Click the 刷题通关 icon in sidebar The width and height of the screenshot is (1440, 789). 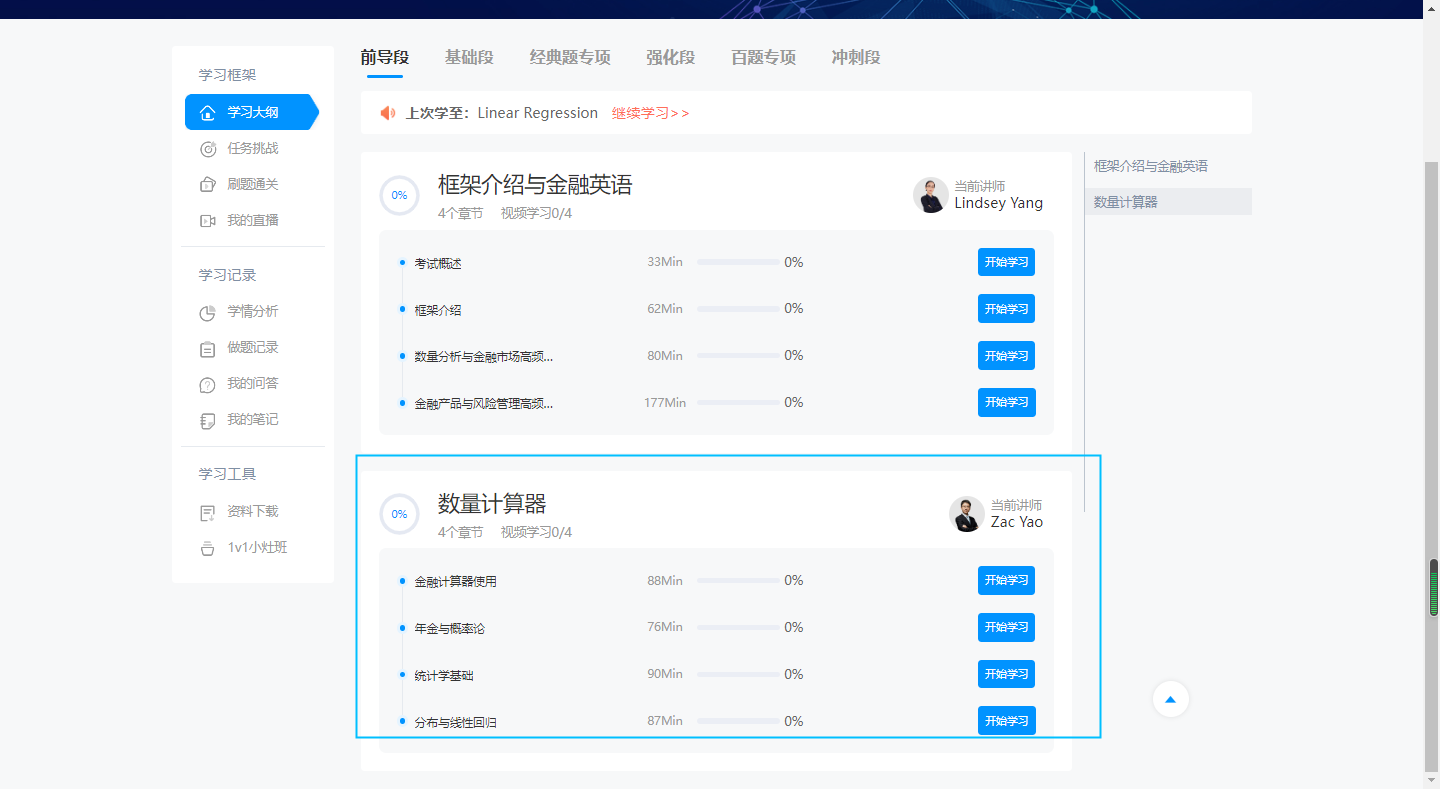coord(208,185)
